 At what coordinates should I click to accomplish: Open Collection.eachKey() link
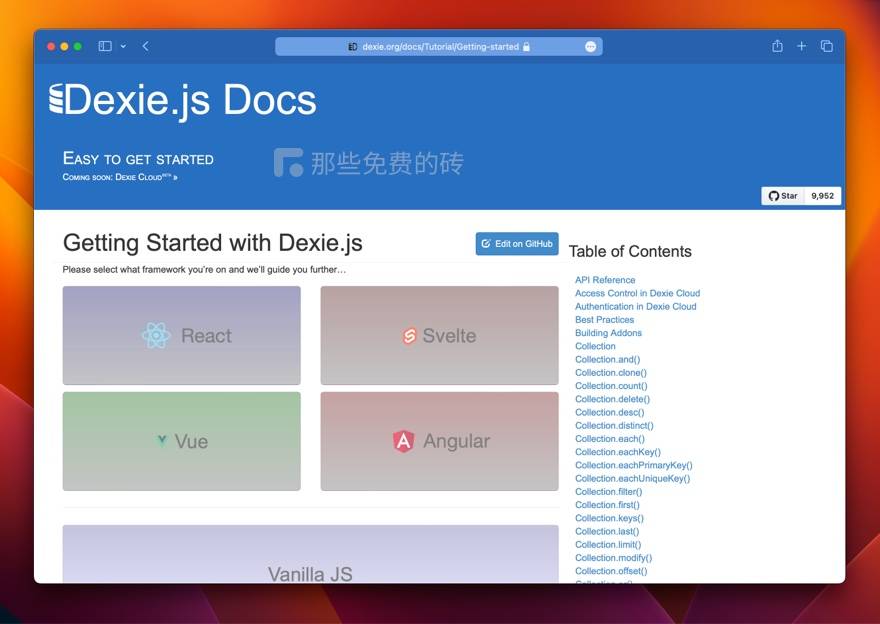(618, 452)
